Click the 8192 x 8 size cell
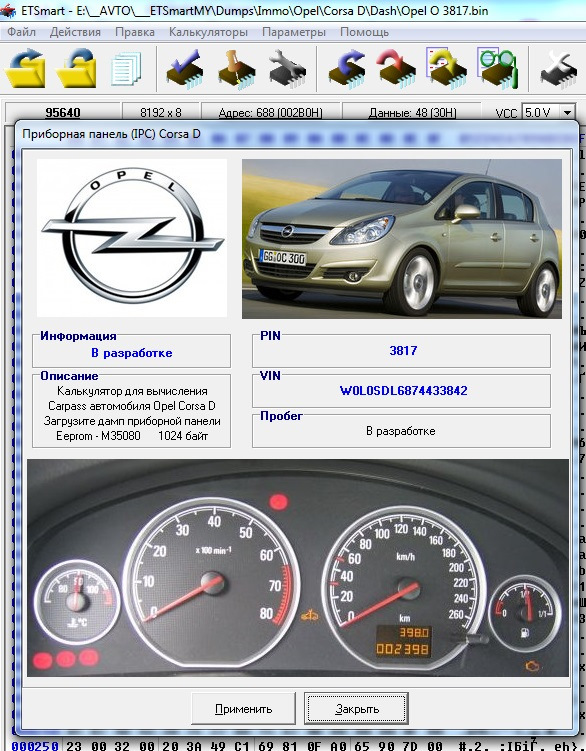 click(161, 113)
